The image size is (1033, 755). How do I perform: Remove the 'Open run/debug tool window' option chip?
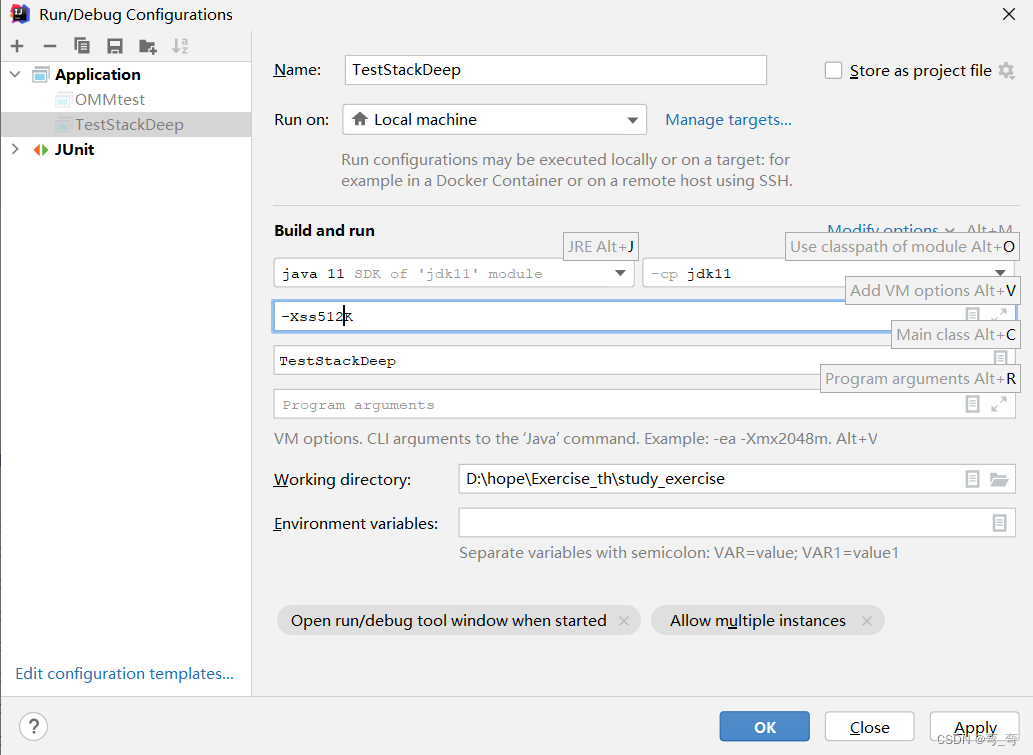point(624,621)
